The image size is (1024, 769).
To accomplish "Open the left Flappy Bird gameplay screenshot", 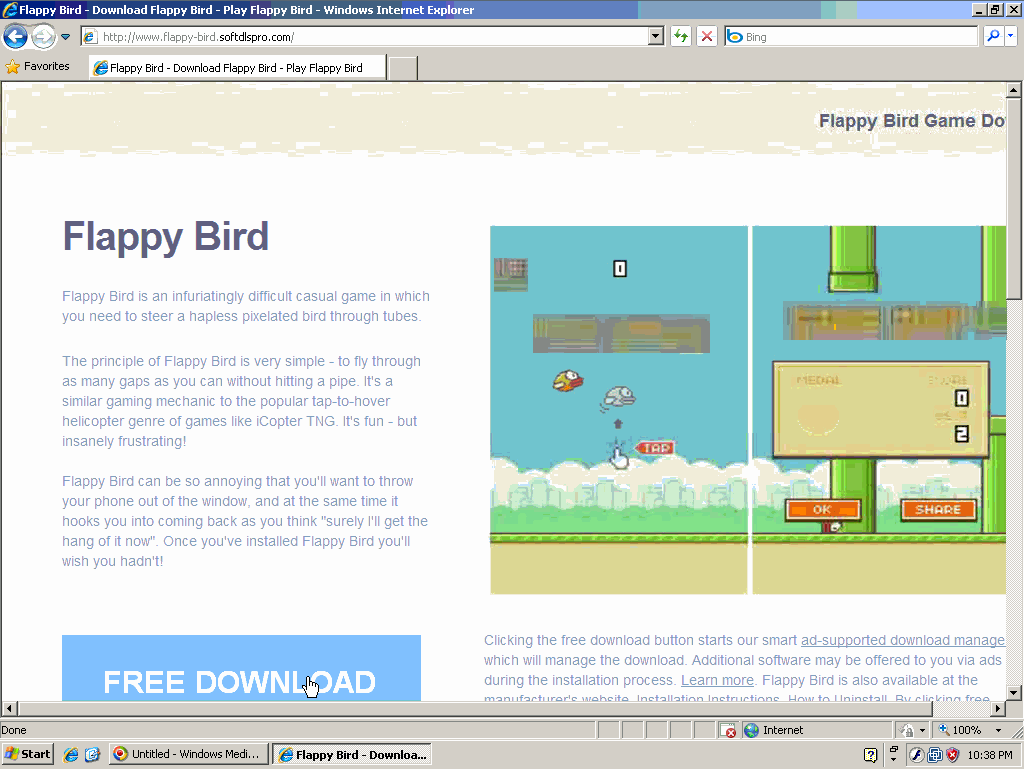I will (x=618, y=410).
